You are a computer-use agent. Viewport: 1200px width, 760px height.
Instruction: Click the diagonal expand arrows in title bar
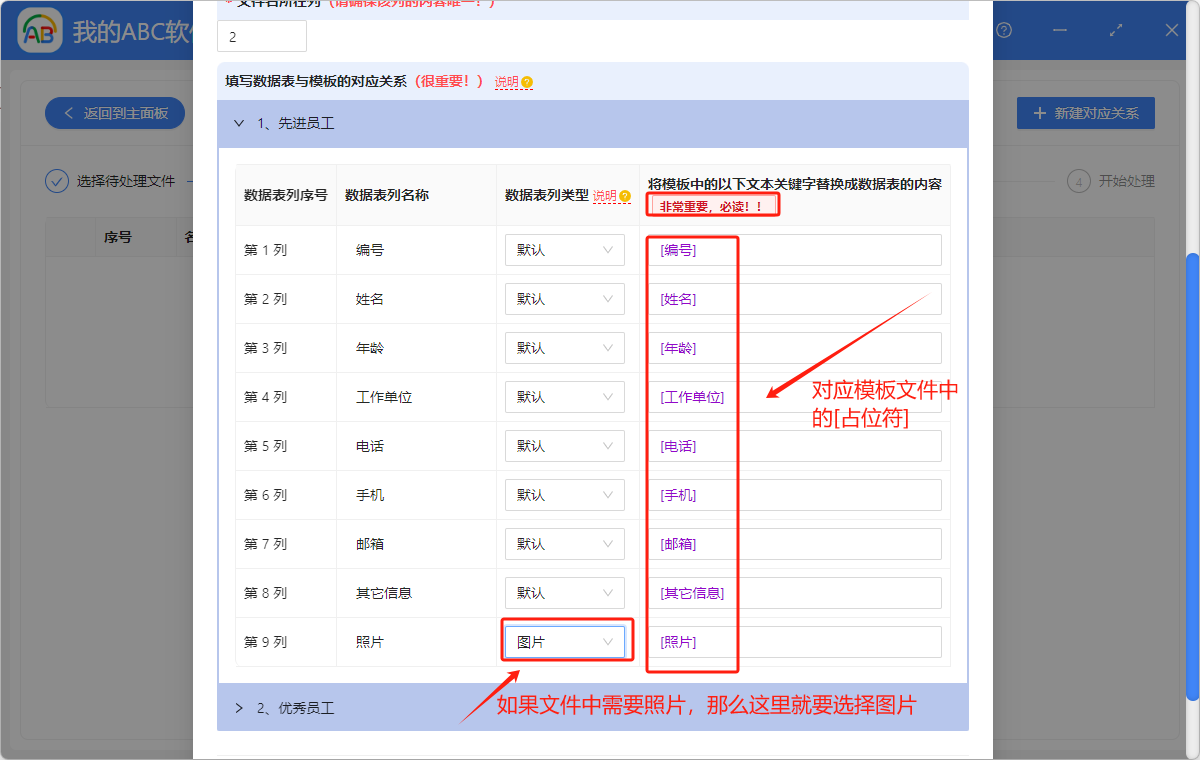click(1117, 31)
